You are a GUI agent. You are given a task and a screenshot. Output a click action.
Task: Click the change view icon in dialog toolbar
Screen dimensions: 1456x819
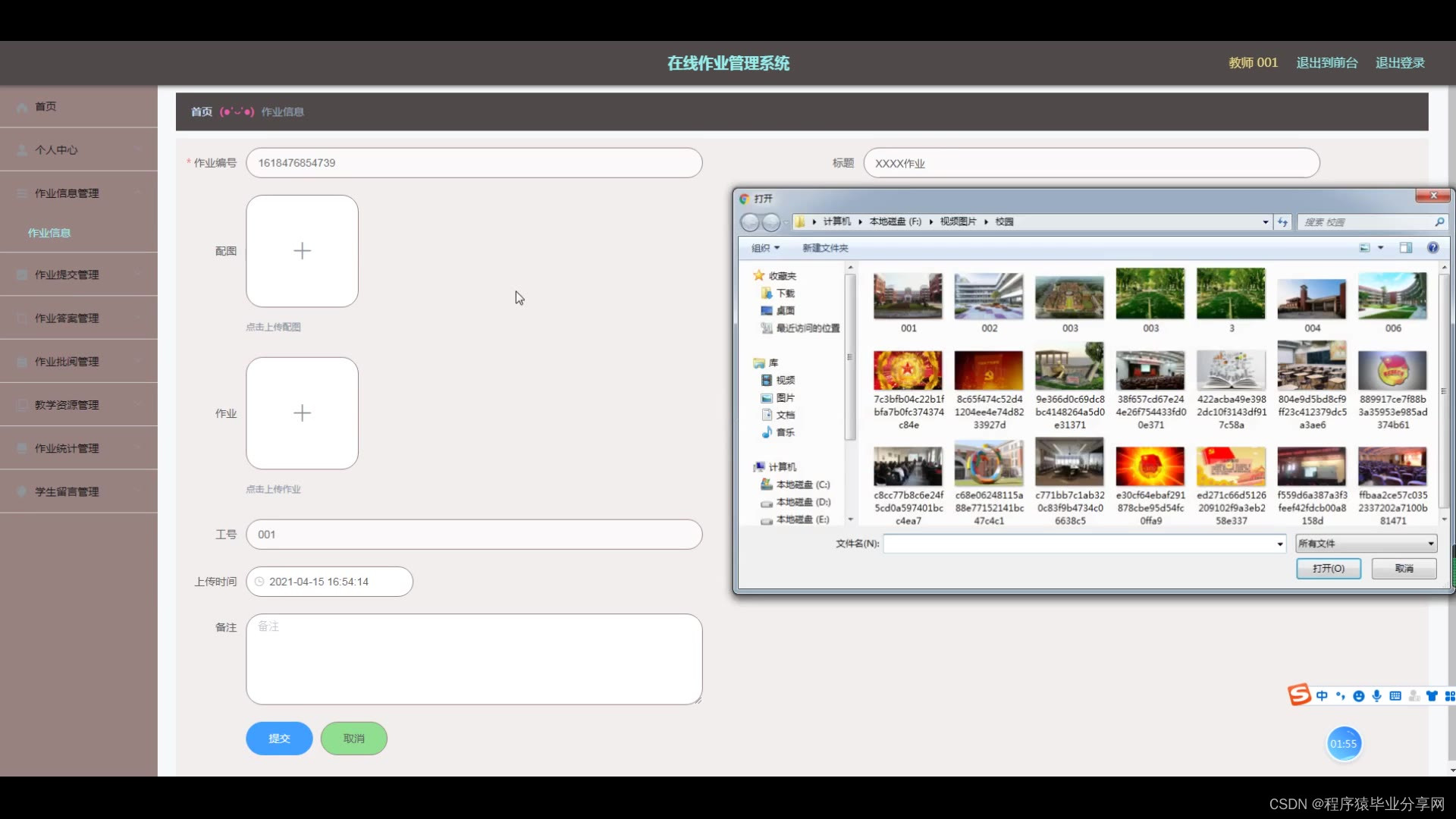(x=1365, y=248)
